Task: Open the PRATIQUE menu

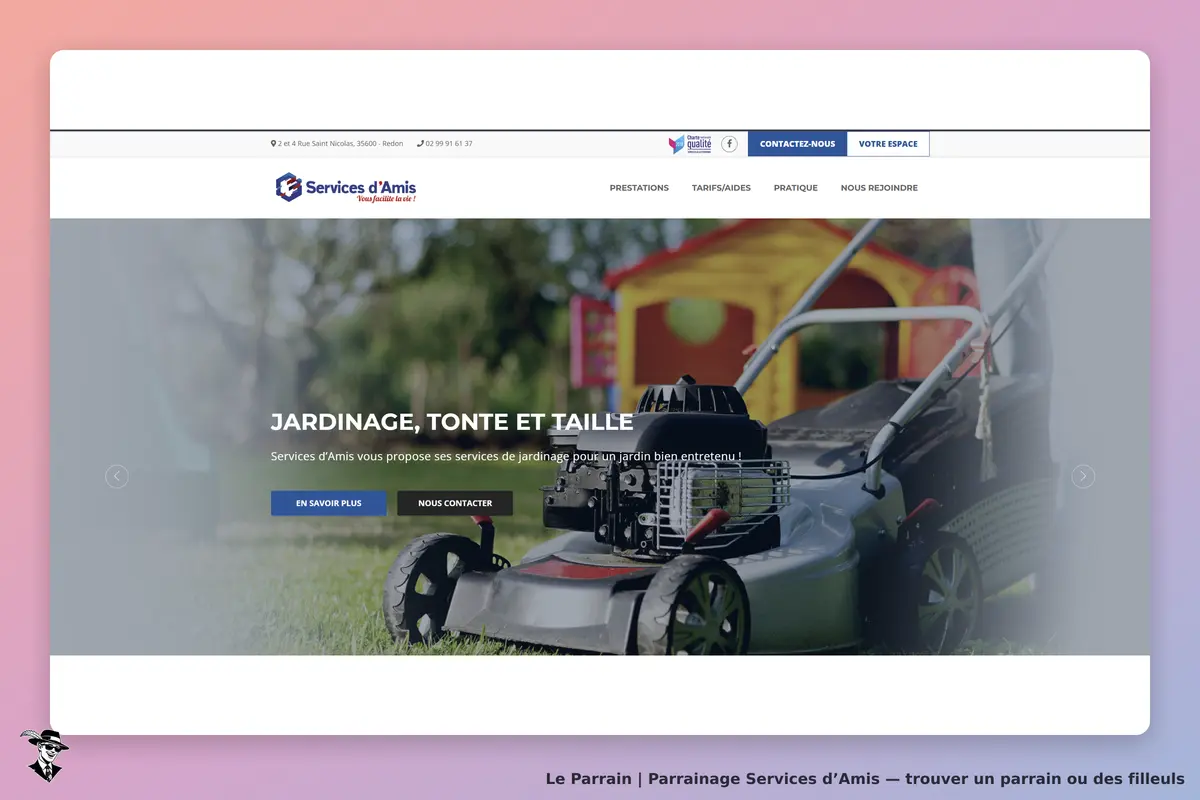Action: point(795,188)
